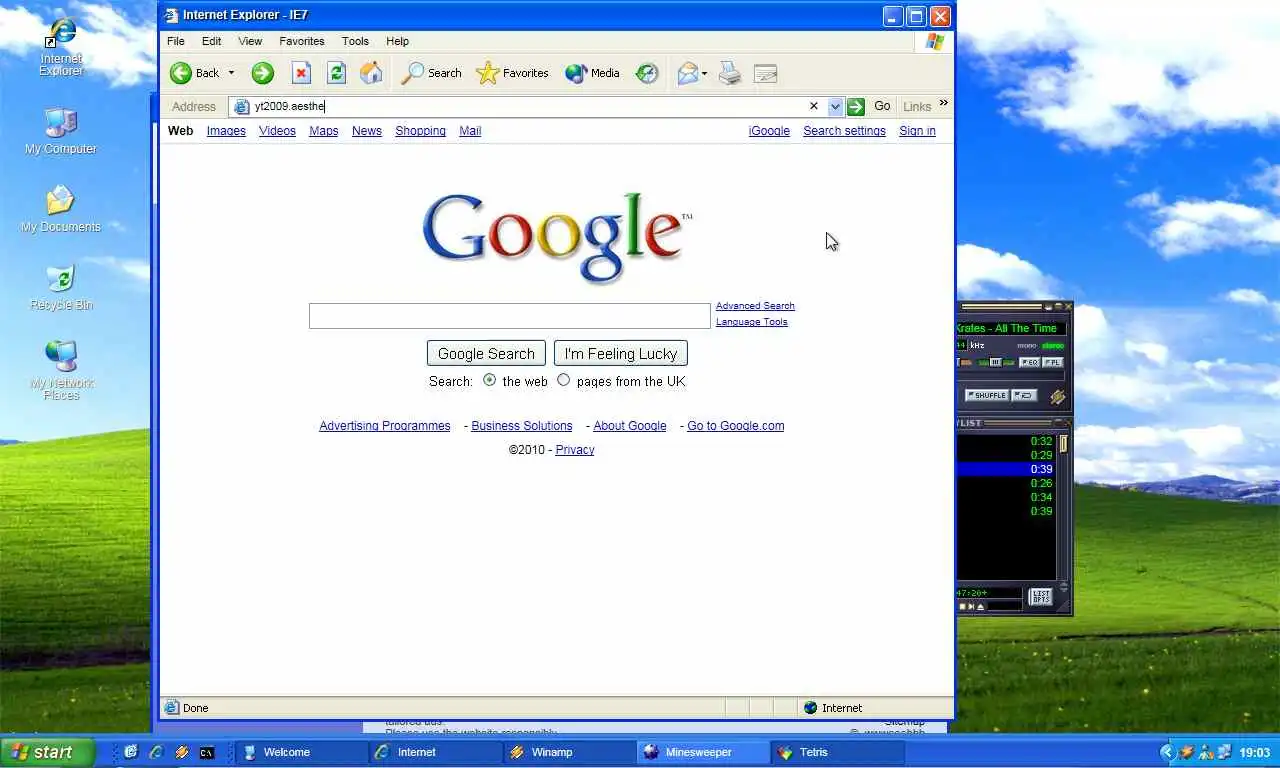Expand the Links toolbar chevron
This screenshot has width=1280, height=768.
(943, 103)
